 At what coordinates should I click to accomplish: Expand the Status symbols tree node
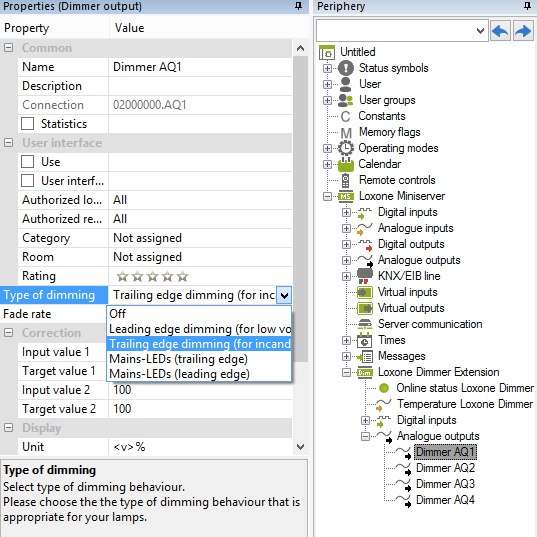pos(327,68)
